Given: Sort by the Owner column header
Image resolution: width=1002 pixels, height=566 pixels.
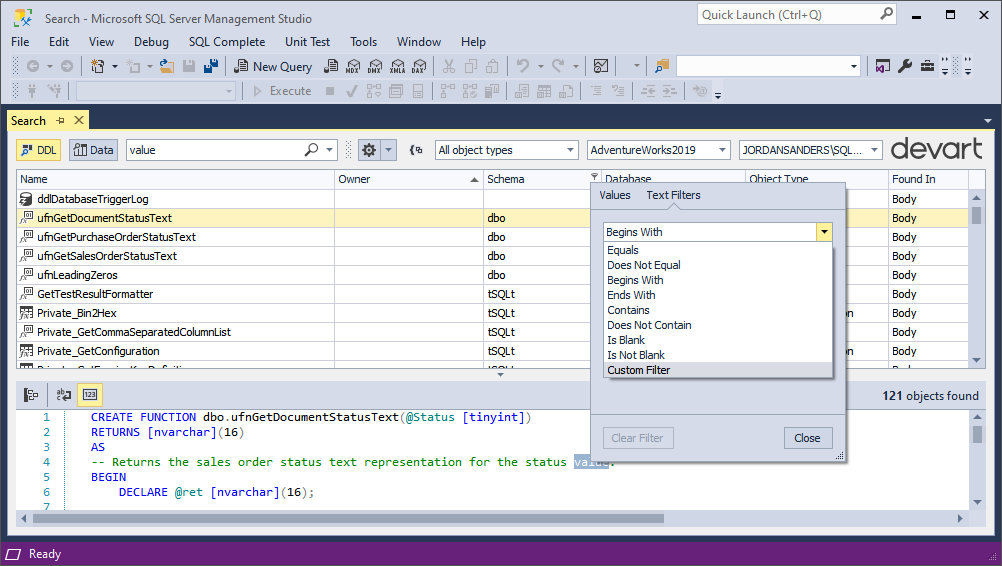Looking at the screenshot, I should 409,179.
